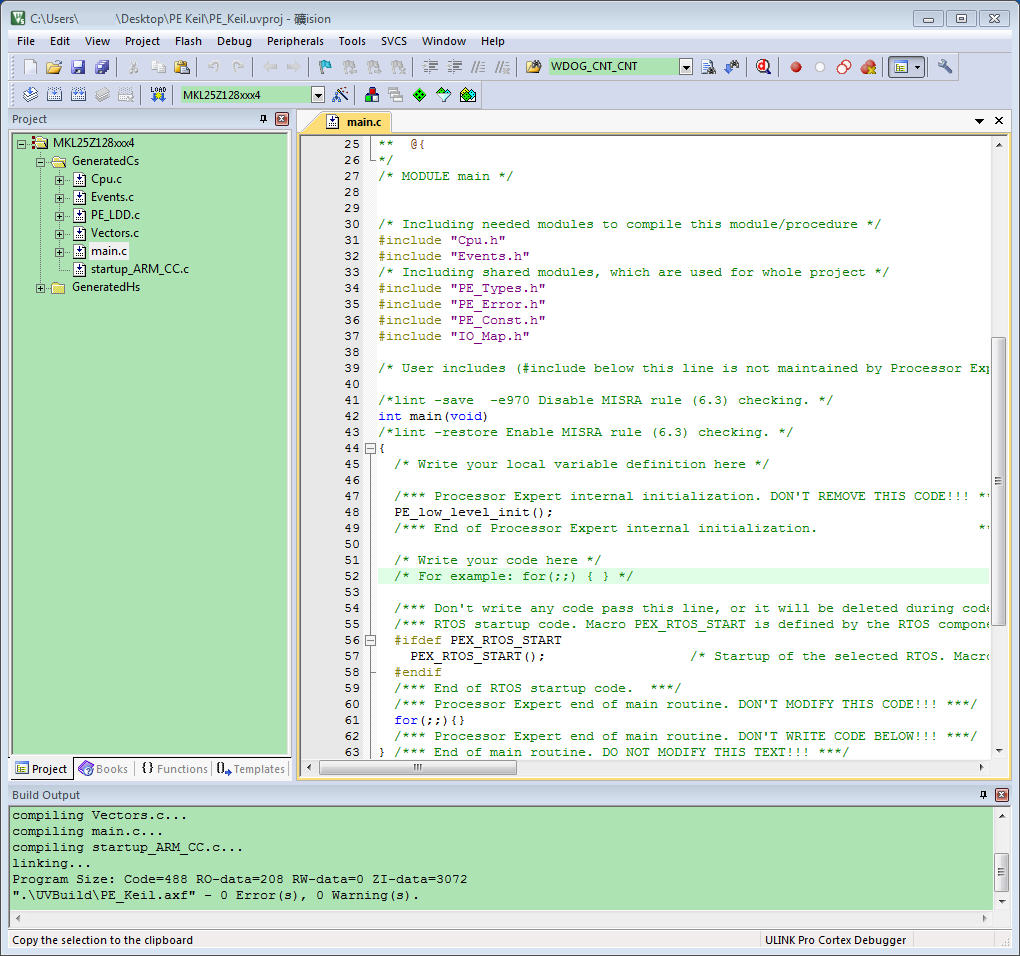Switch to the Books tab
Screen dimensions: 1020x956
point(104,769)
